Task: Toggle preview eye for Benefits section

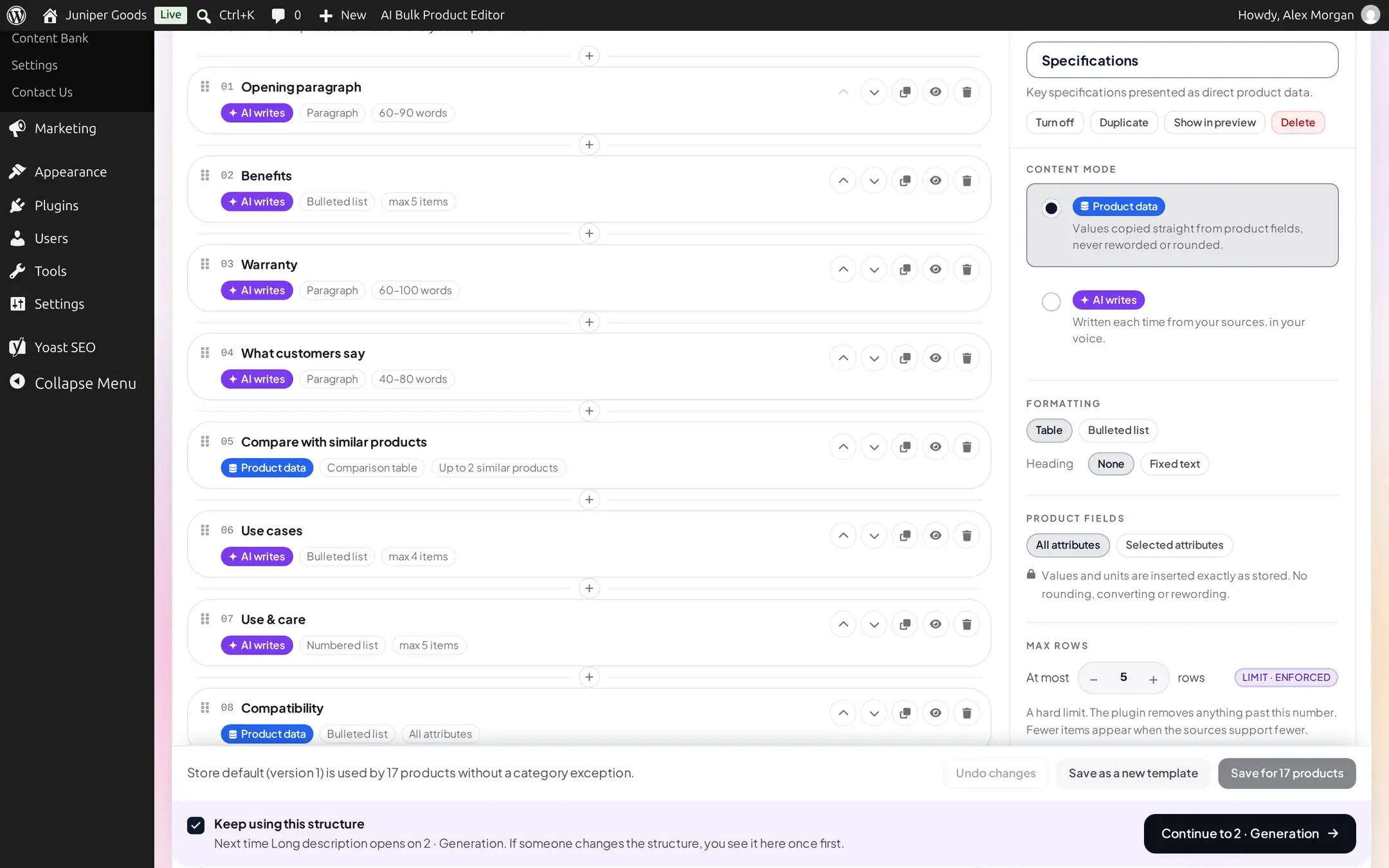Action: pos(936,181)
